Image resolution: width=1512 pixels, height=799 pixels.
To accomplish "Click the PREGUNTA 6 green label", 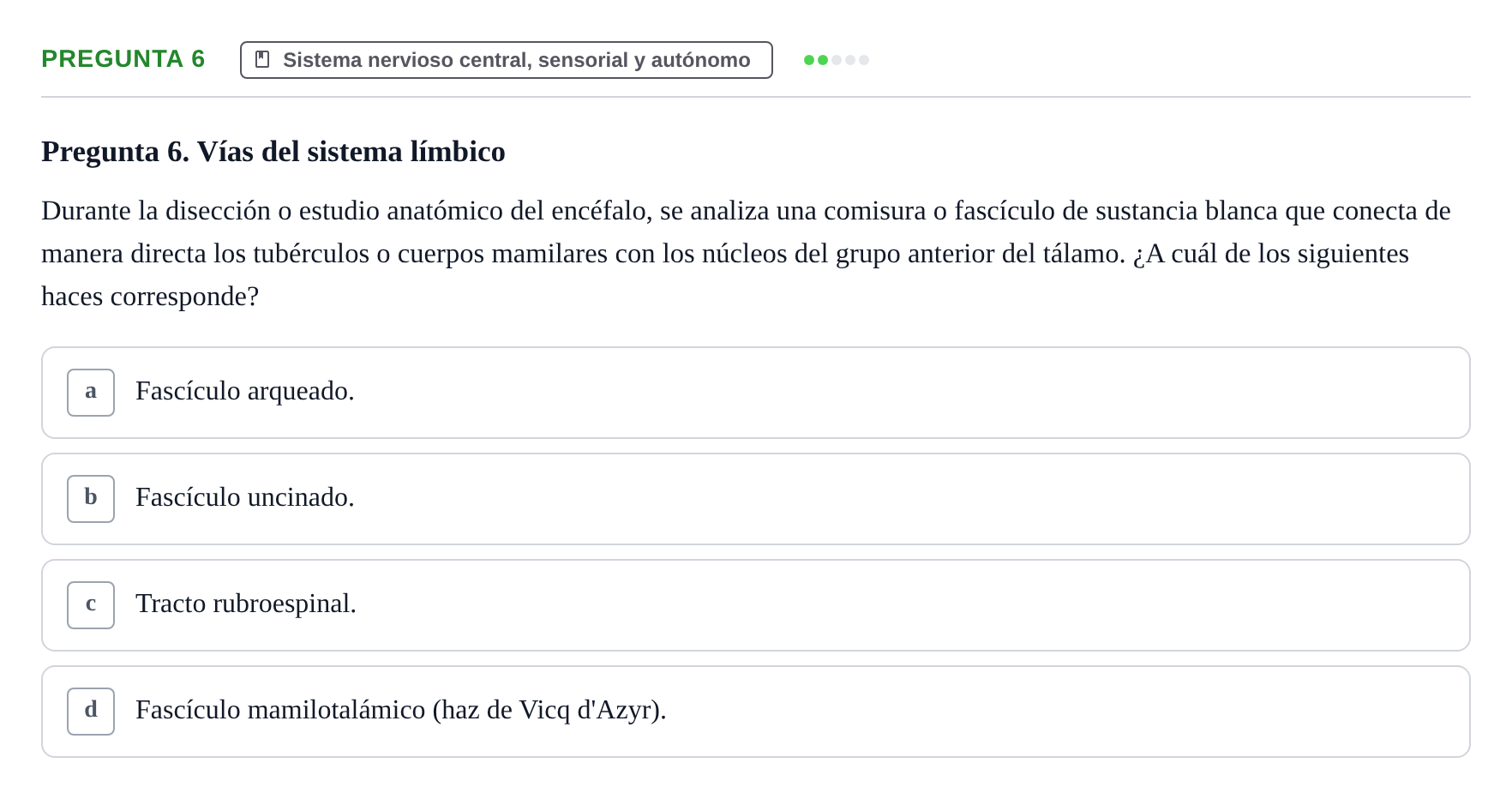I will (123, 58).
